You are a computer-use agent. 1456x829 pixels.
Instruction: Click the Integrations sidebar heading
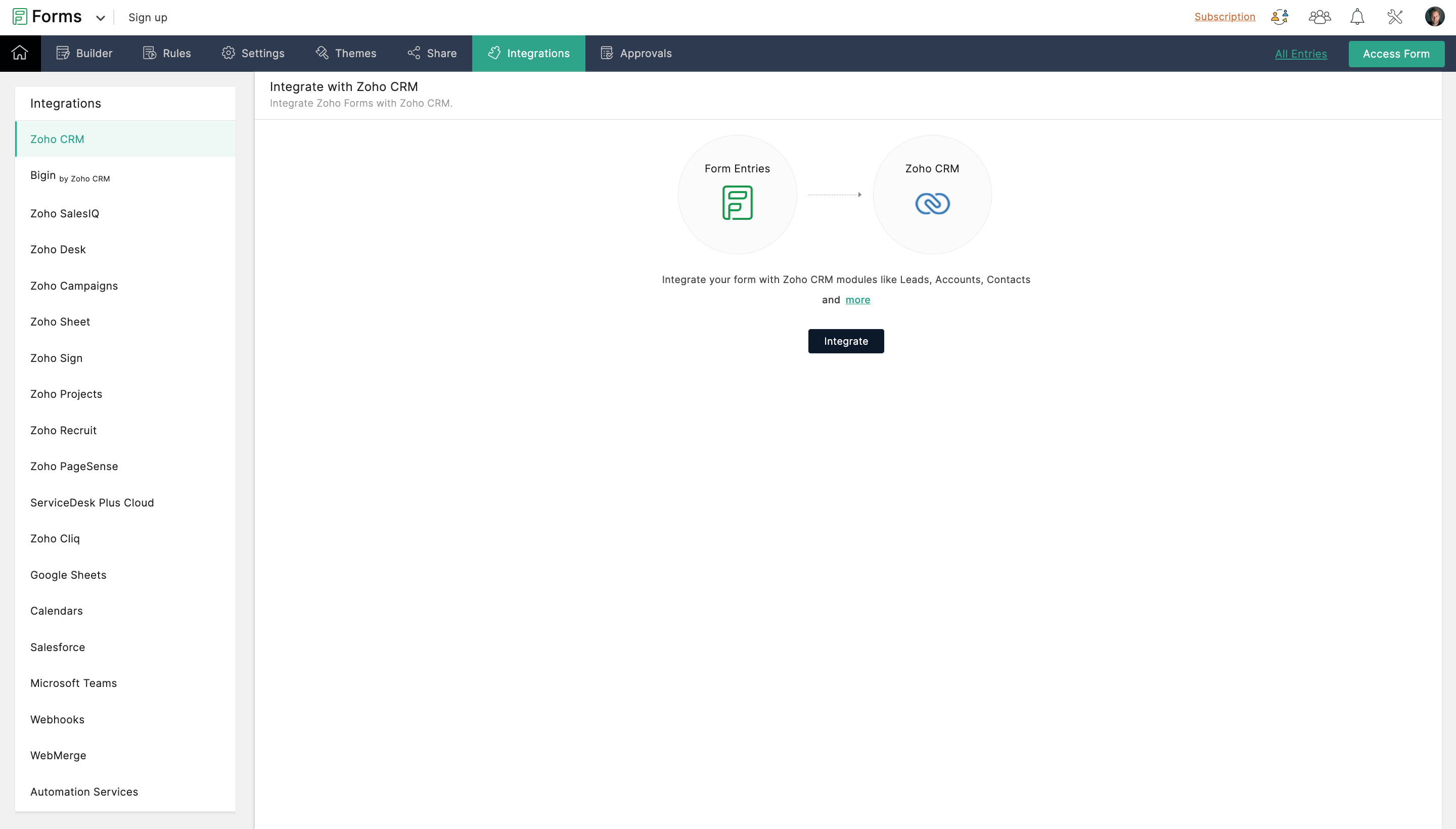coord(66,103)
